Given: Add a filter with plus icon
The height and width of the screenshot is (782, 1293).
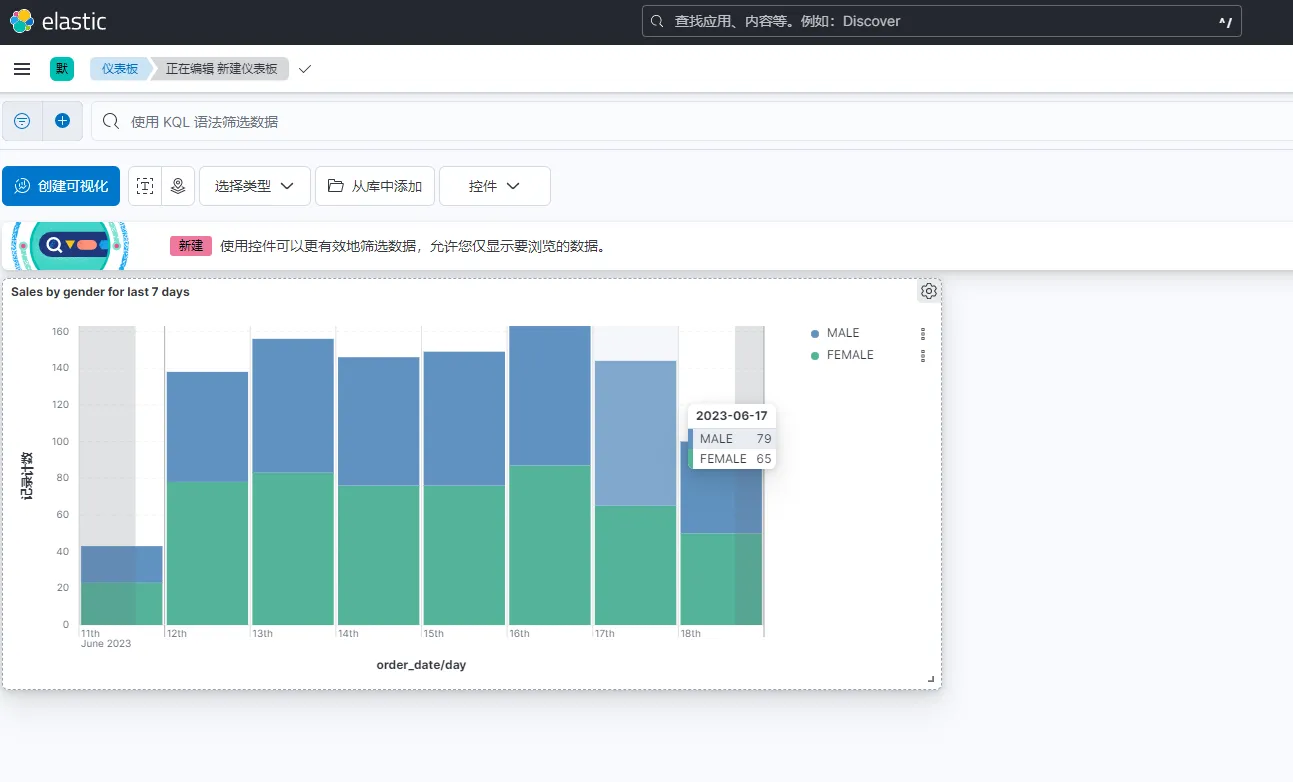Looking at the screenshot, I should 62,121.
